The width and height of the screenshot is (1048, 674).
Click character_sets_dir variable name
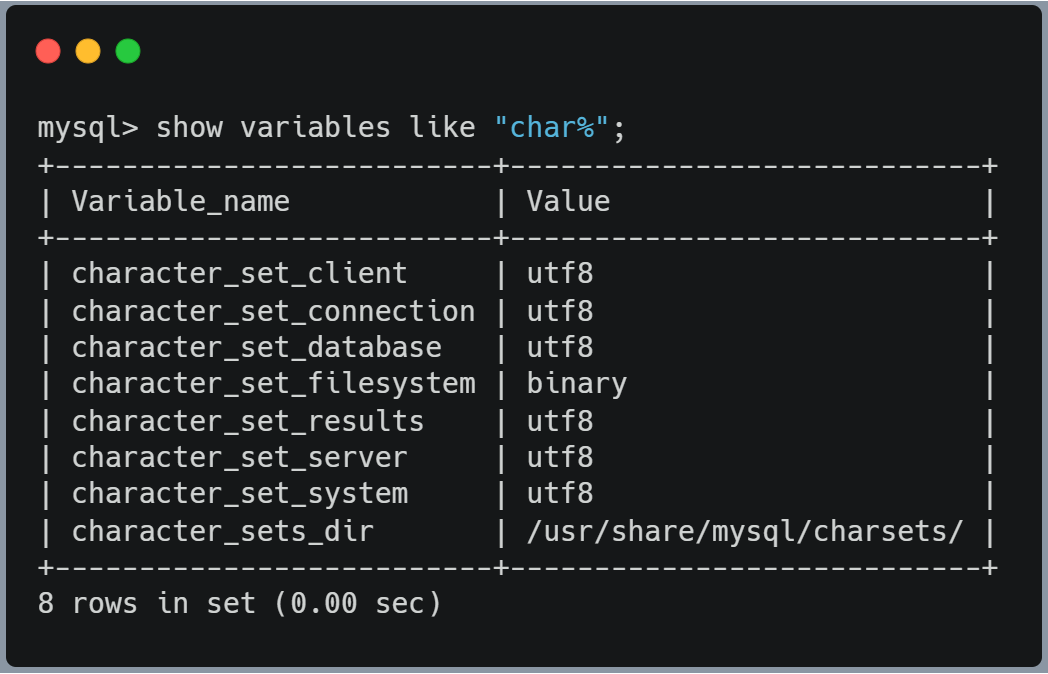[222, 531]
